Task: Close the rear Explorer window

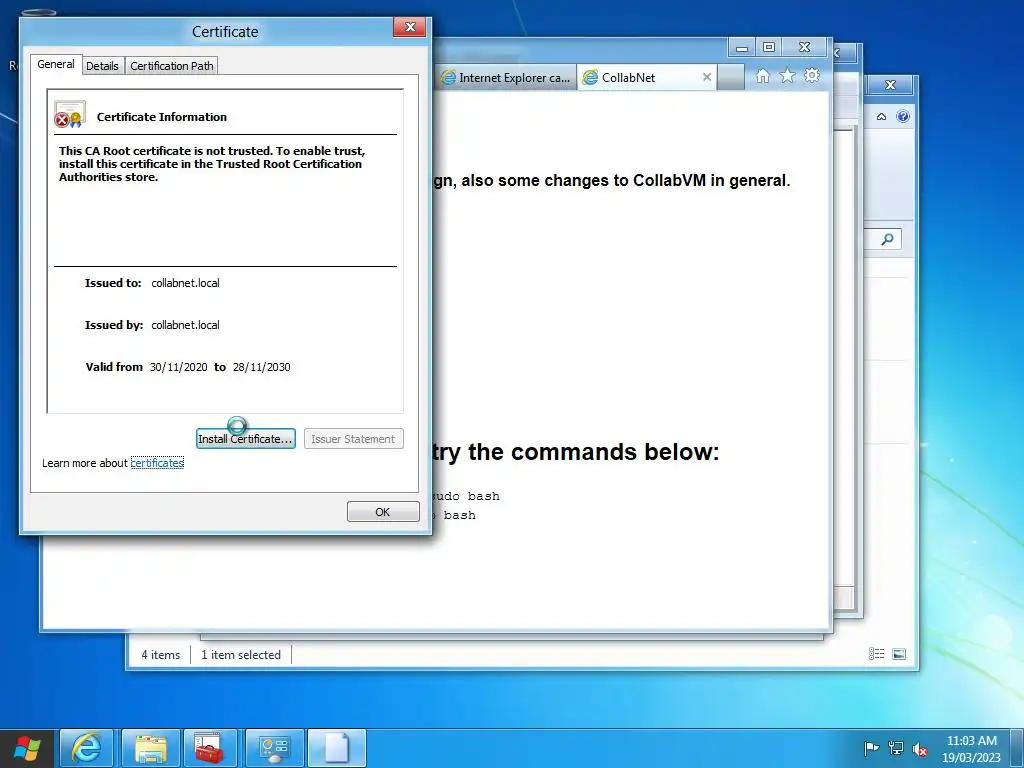Action: point(890,85)
